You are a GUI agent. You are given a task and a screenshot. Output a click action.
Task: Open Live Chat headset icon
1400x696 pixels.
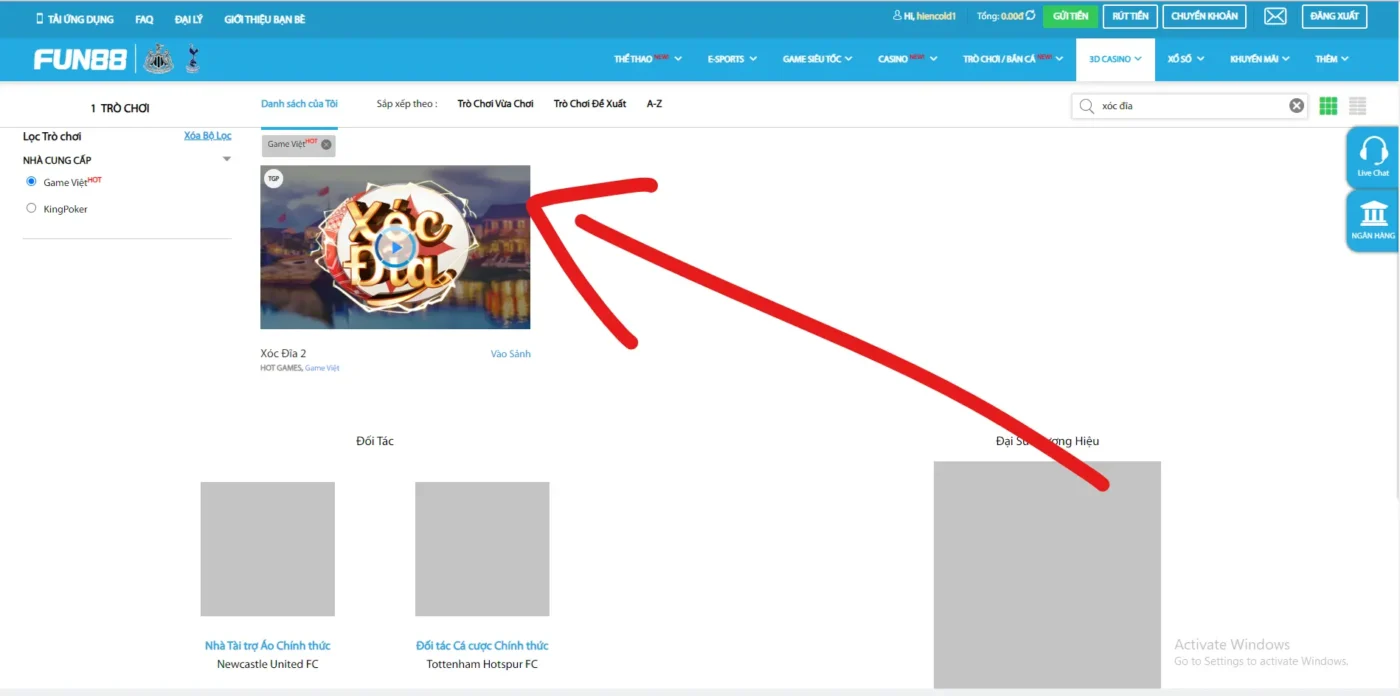[x=1373, y=151]
